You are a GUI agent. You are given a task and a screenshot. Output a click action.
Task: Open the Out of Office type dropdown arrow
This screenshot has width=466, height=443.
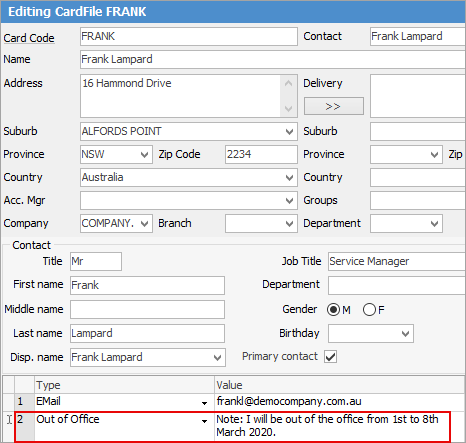[x=204, y=421]
